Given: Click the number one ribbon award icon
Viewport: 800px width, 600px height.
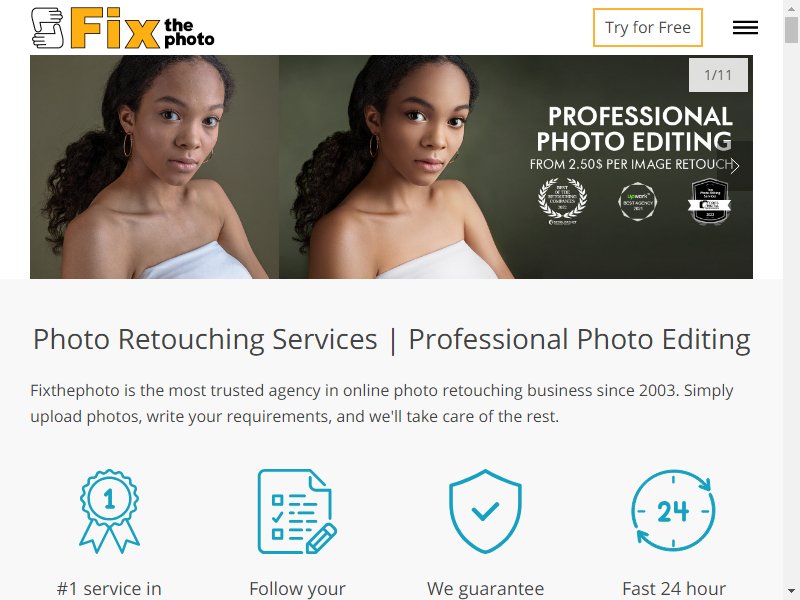Looking at the screenshot, I should click(x=109, y=511).
